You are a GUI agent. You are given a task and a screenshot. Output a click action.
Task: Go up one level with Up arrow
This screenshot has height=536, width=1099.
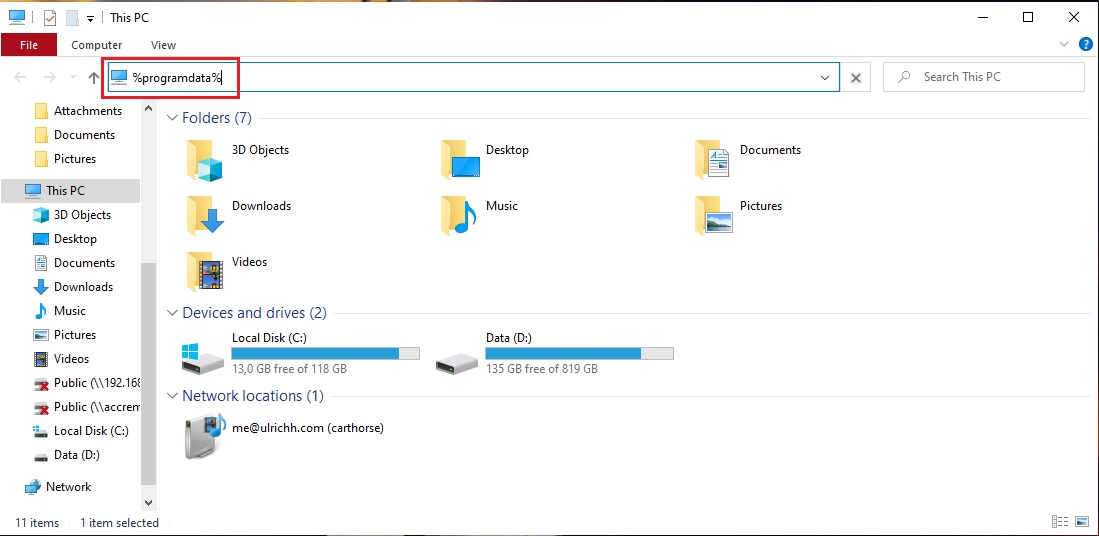(x=94, y=78)
